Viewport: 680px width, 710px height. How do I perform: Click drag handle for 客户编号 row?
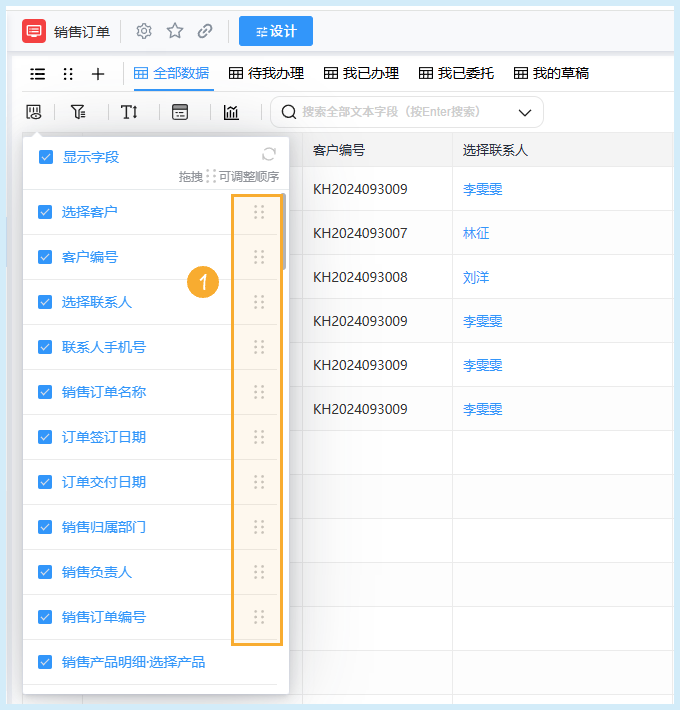(259, 257)
